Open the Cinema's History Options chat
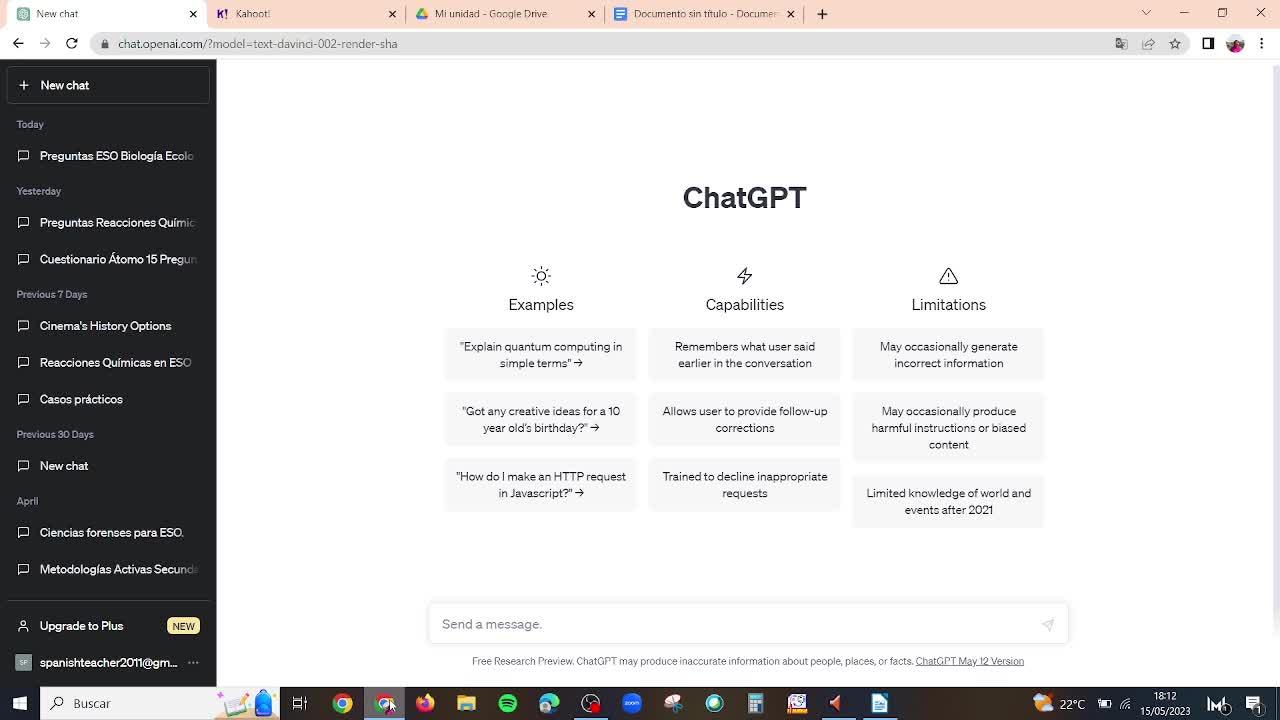Viewport: 1280px width, 720px height. pyautogui.click(x=108, y=326)
